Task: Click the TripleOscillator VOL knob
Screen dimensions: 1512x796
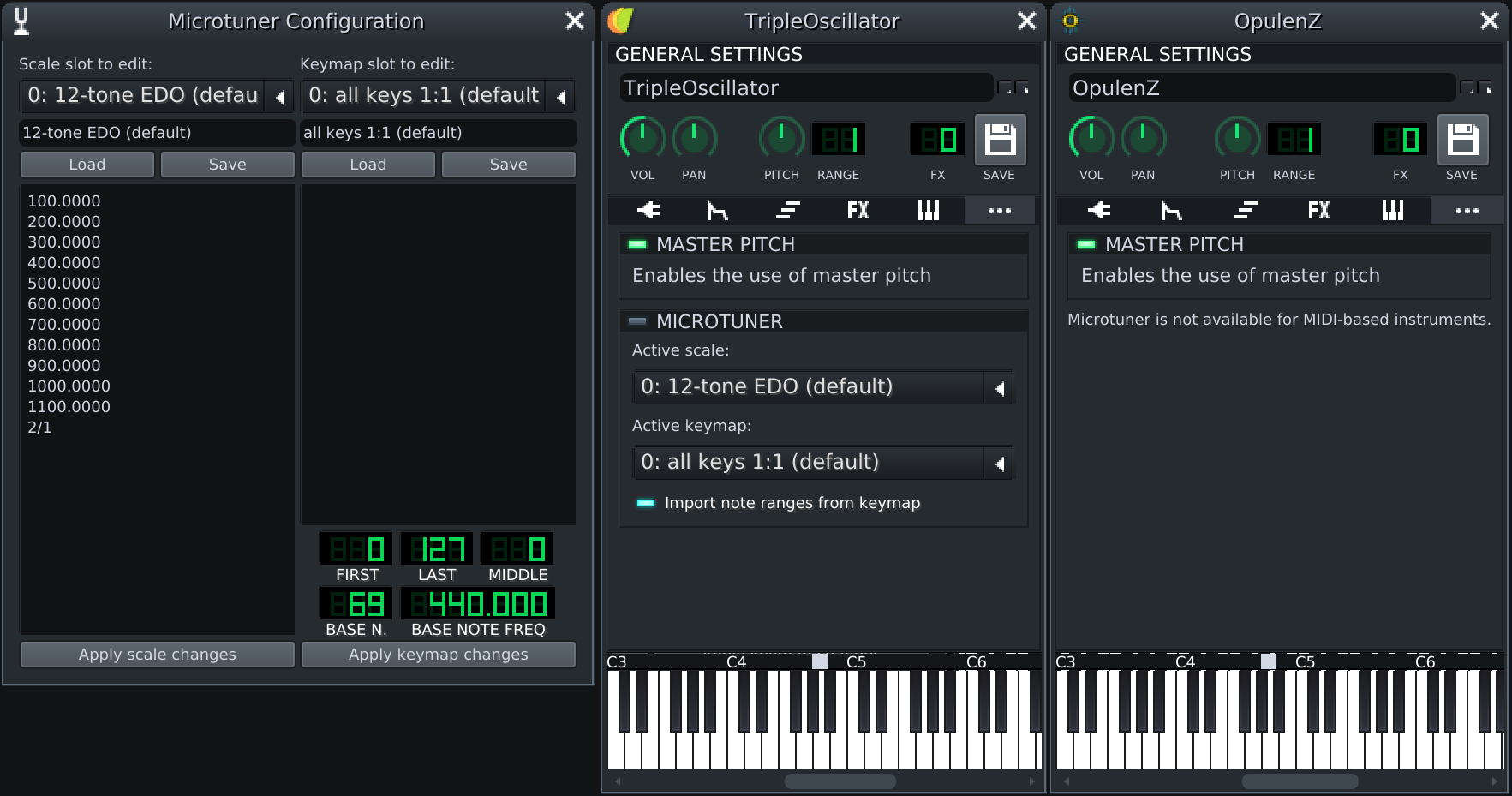Action: pos(642,138)
